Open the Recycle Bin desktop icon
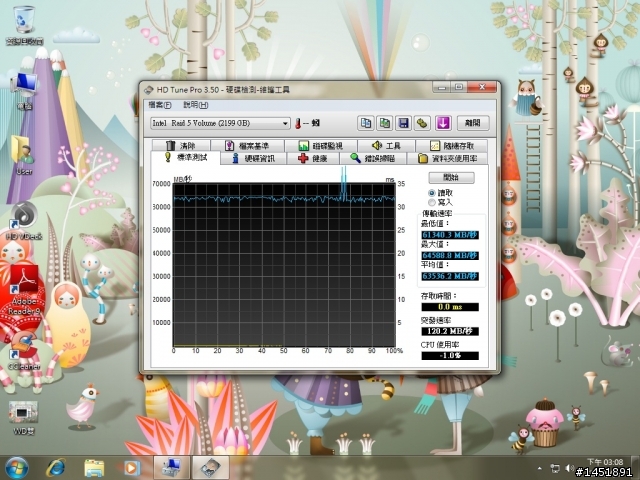Screen dimensions: 640x480 click(x=24, y=24)
